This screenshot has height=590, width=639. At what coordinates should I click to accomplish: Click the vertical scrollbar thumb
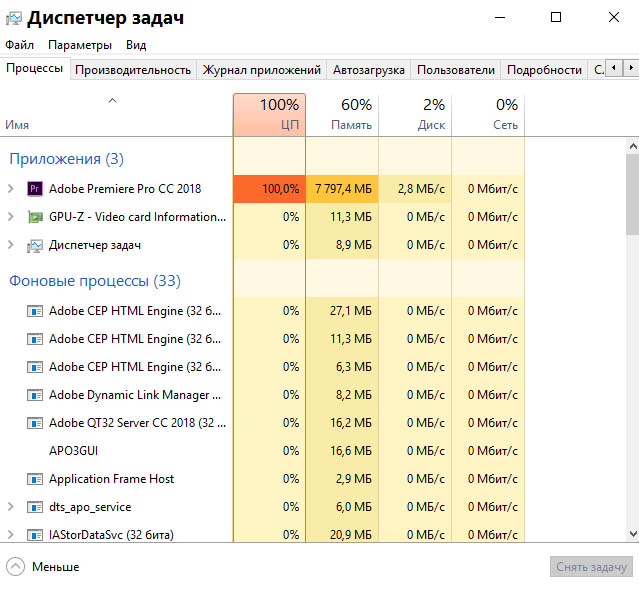point(632,194)
